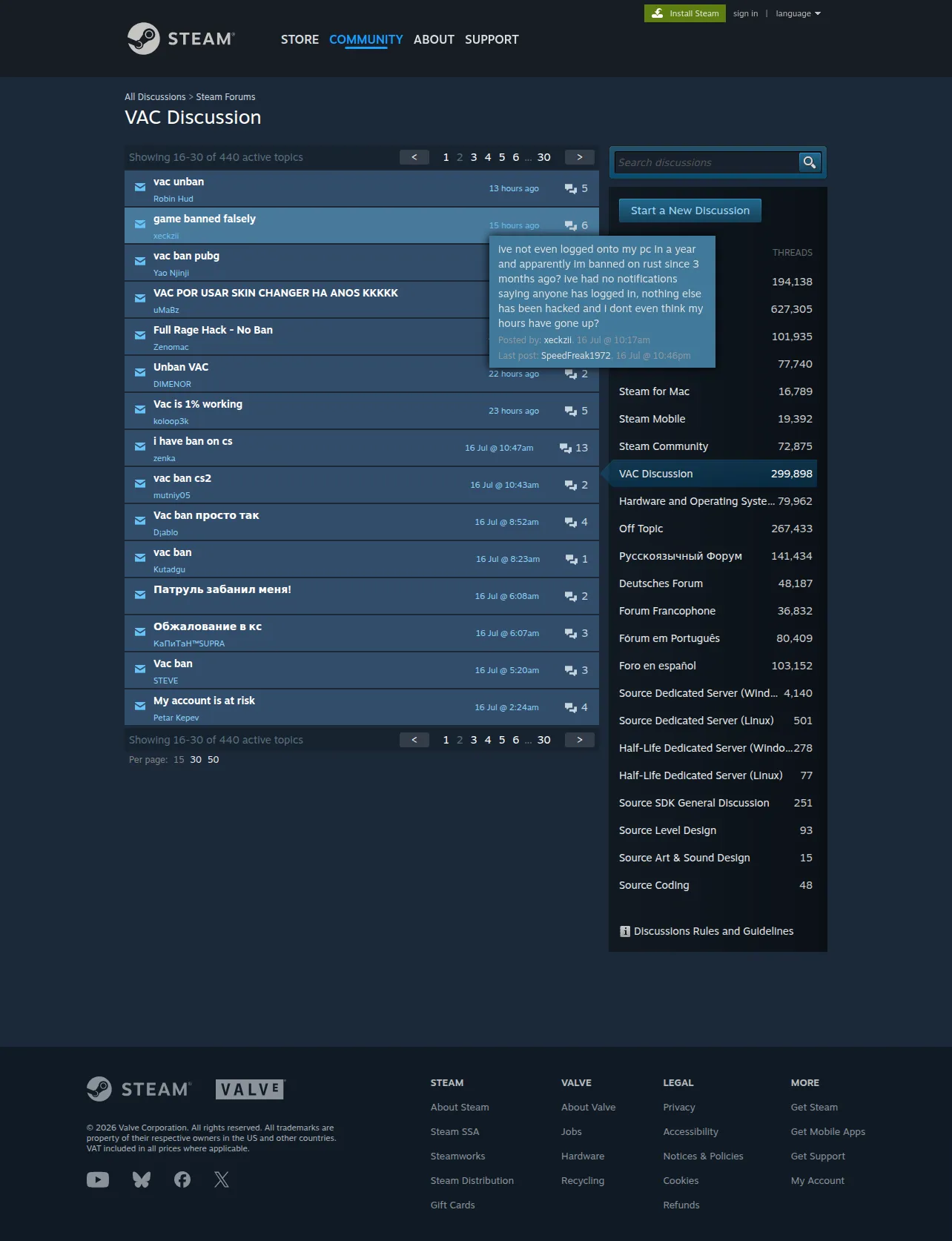Jump to page 30 in the top pagination

(544, 157)
